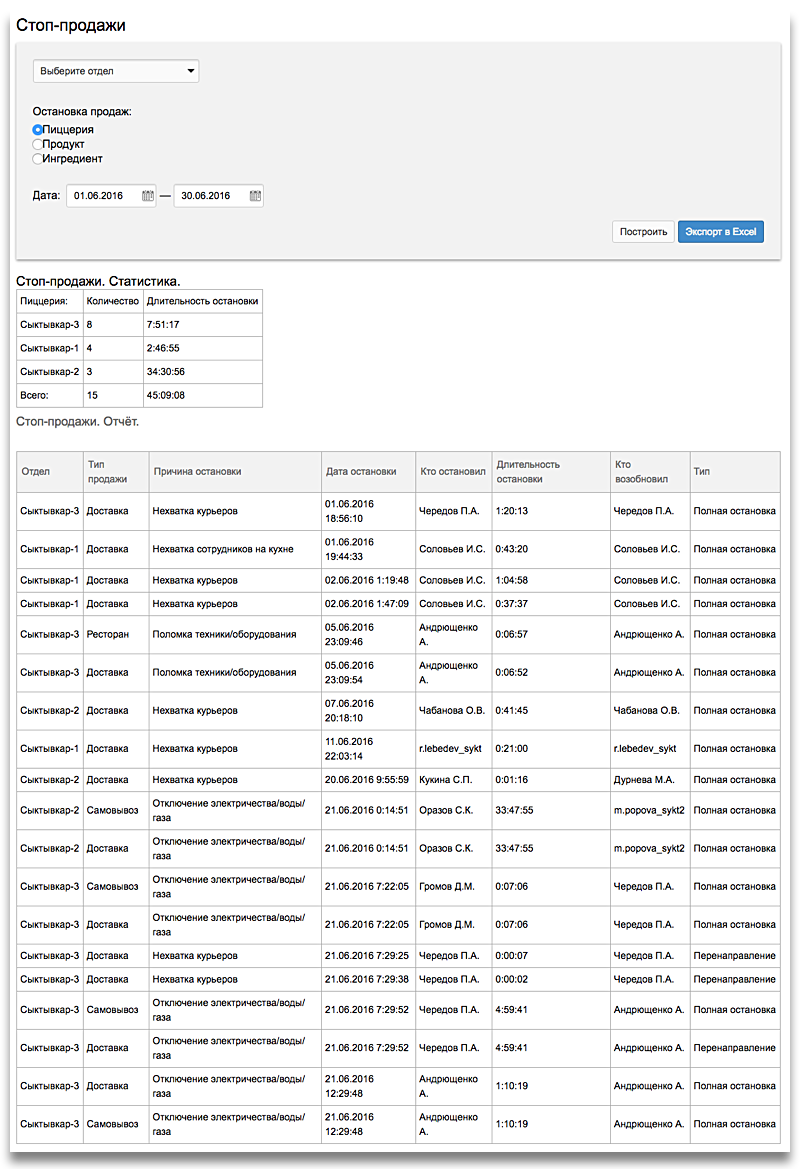Click Сыктывкар-2 in the statistics table
The image size is (804, 1169).
point(49,372)
